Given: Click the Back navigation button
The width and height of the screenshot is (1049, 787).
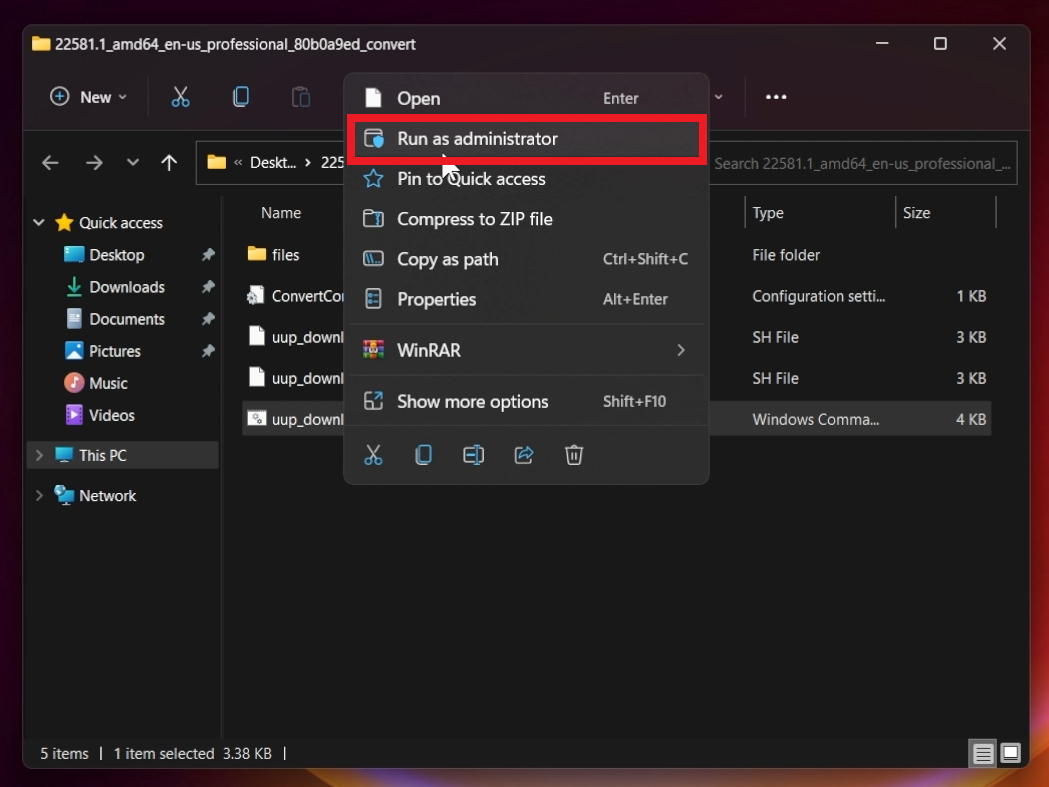Looking at the screenshot, I should pyautogui.click(x=50, y=162).
